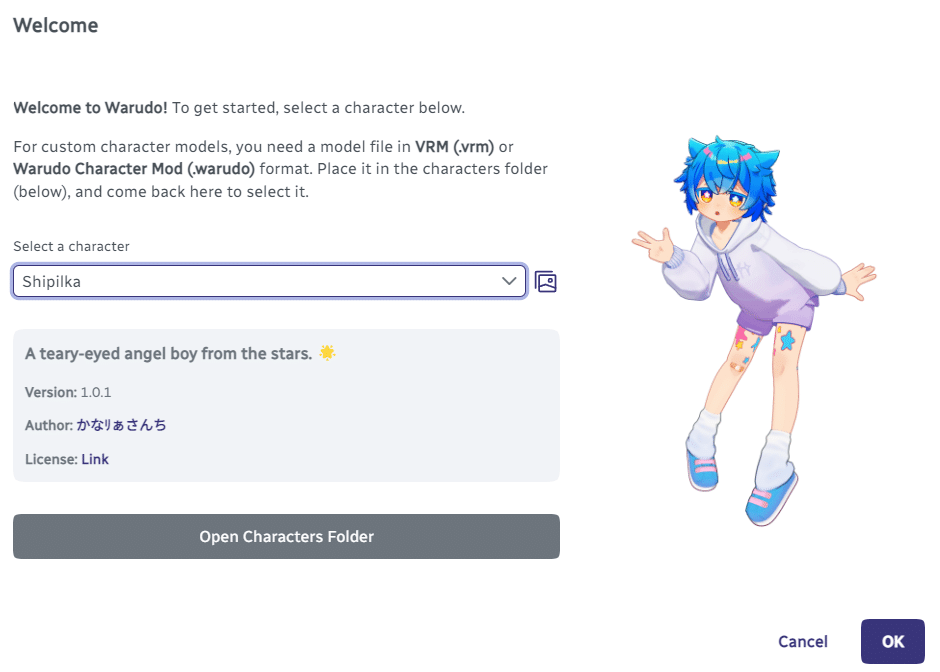Viewport: 940px width, 672px height.
Task: Click the sun emoji after the description
Action: (327, 353)
